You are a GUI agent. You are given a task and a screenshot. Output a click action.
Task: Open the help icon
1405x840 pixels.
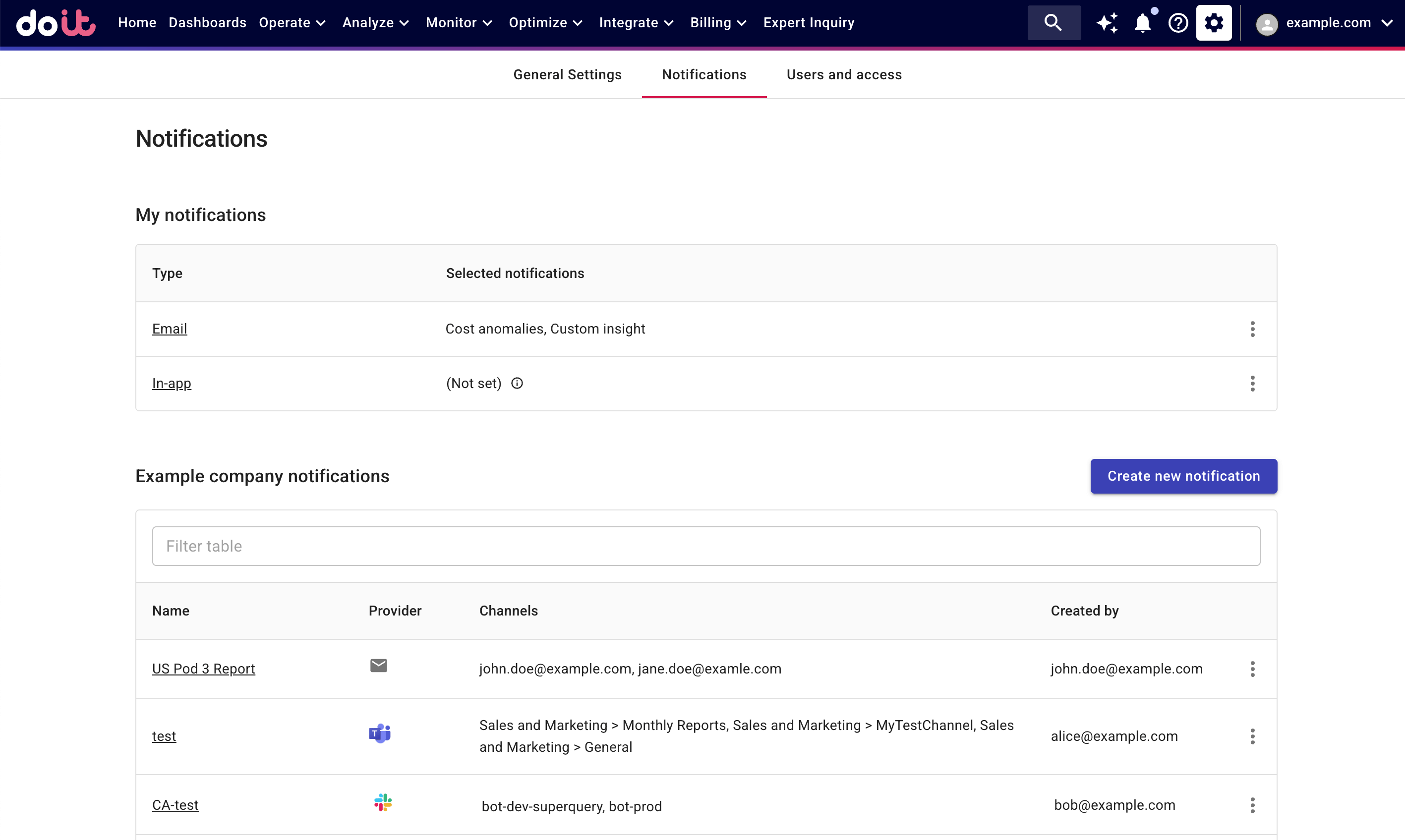(x=1178, y=23)
